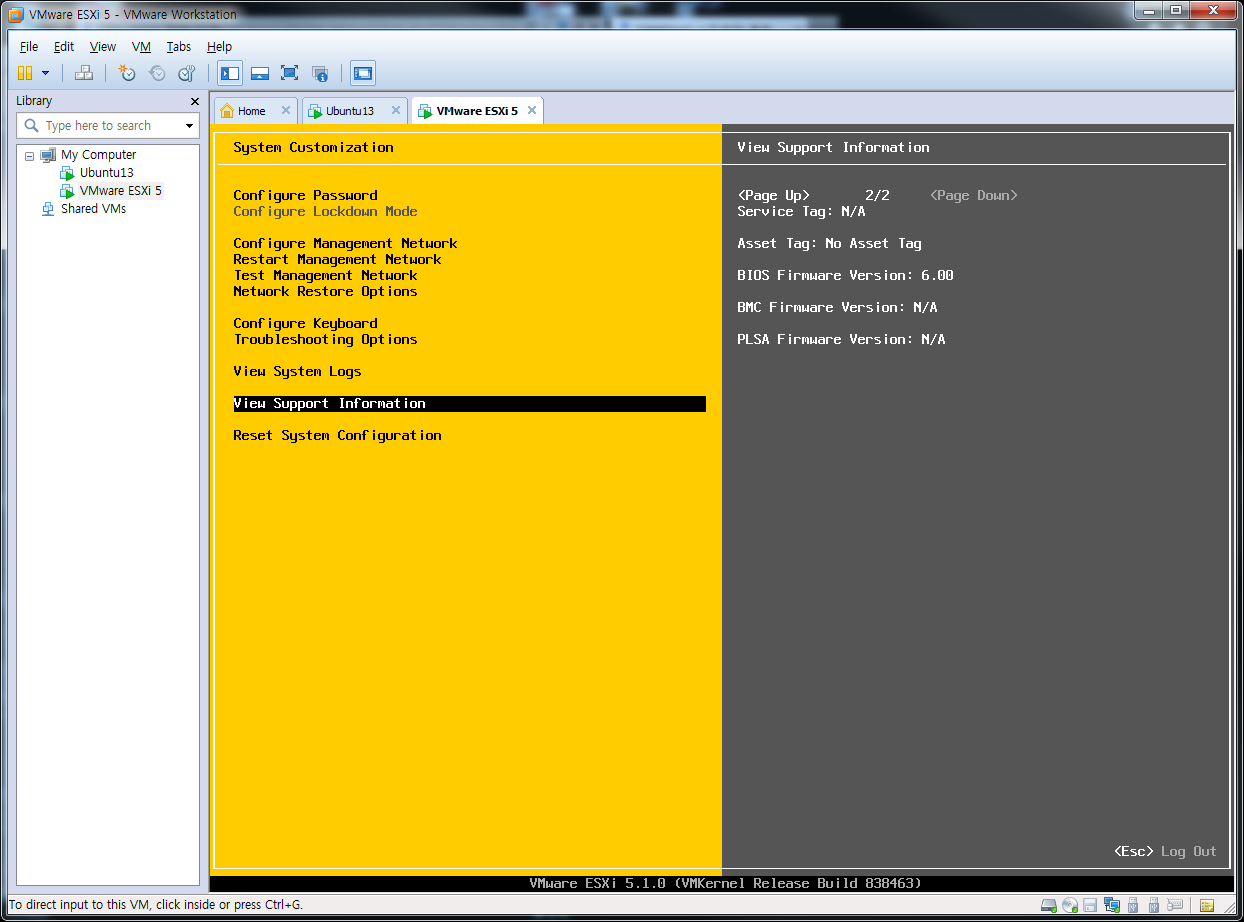Open the File menu

point(29,46)
